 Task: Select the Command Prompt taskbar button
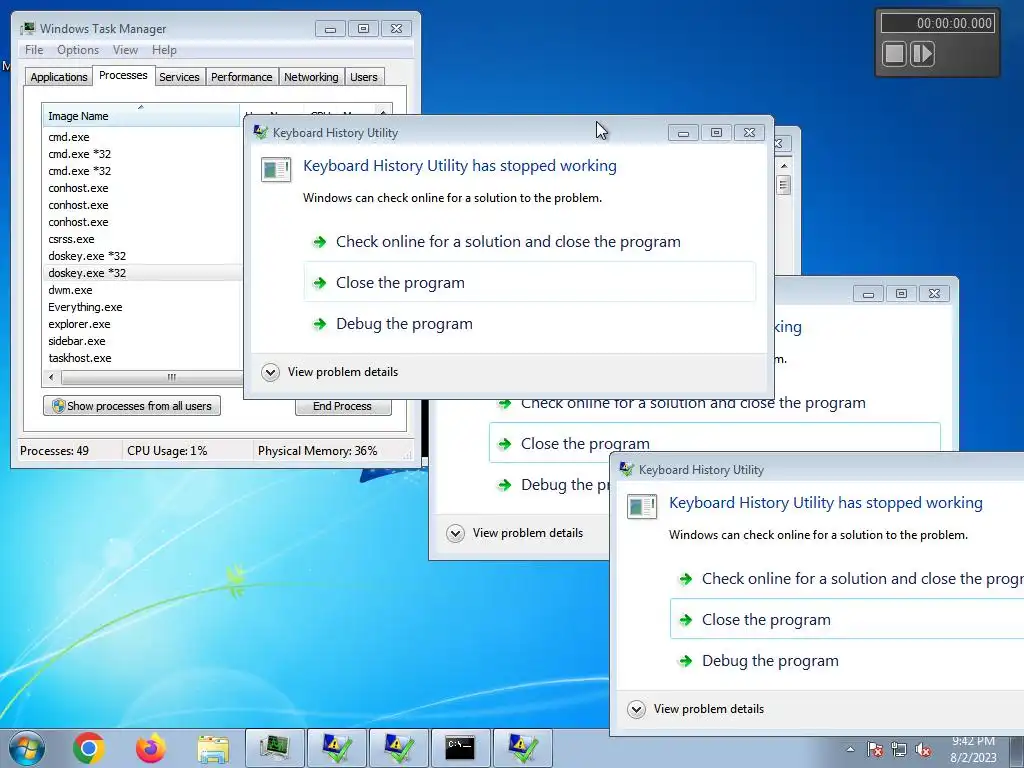pos(460,748)
